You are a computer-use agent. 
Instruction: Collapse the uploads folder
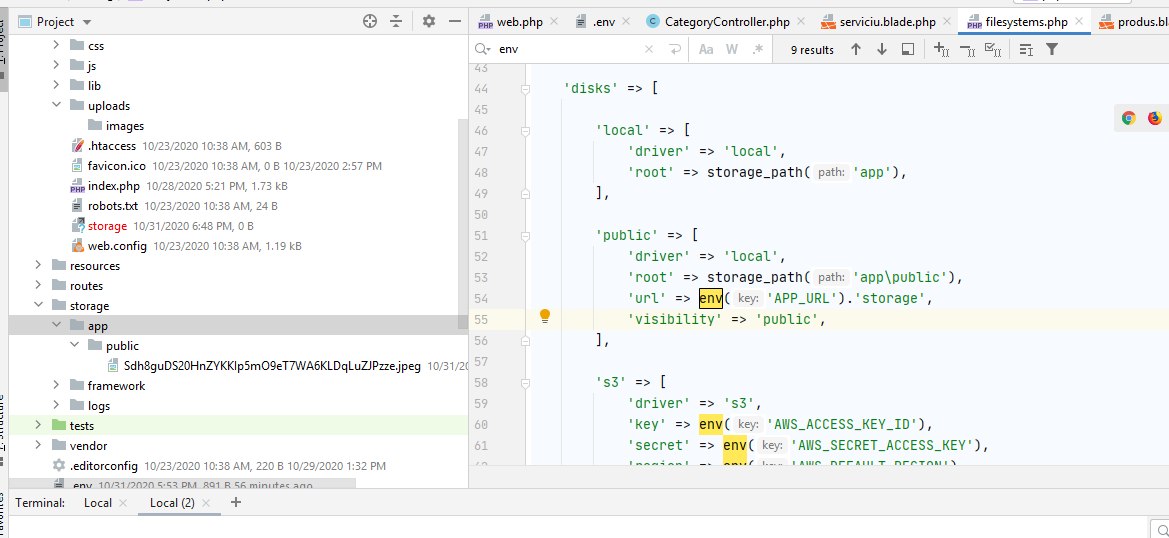[56, 105]
